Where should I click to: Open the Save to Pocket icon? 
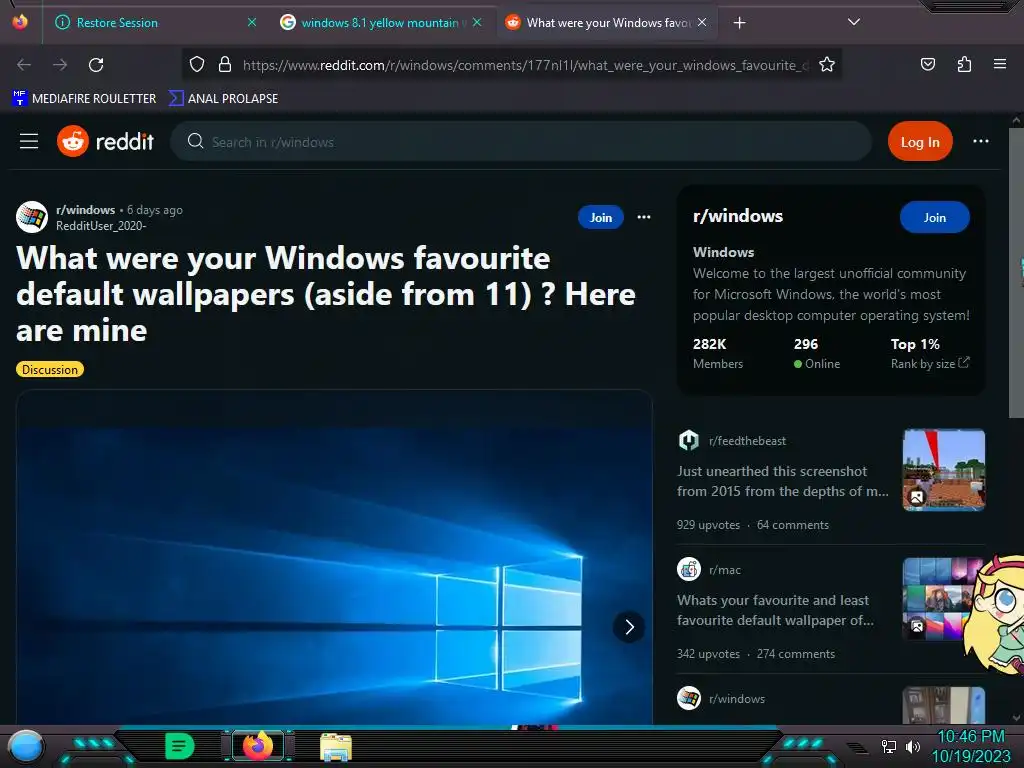927,64
